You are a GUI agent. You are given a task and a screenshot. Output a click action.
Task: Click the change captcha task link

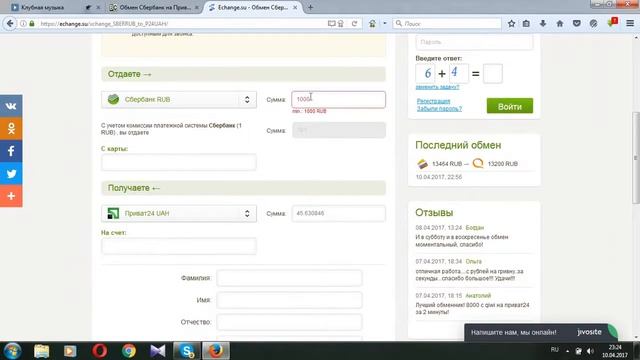pos(437,87)
